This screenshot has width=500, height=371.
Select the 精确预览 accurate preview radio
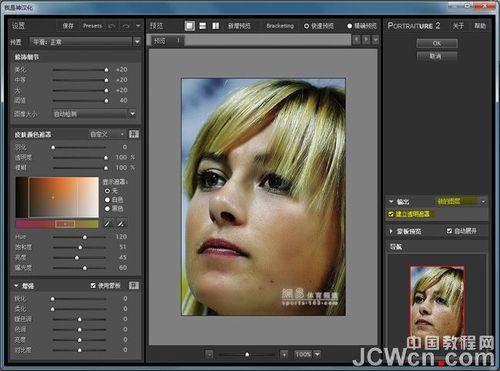tap(349, 26)
